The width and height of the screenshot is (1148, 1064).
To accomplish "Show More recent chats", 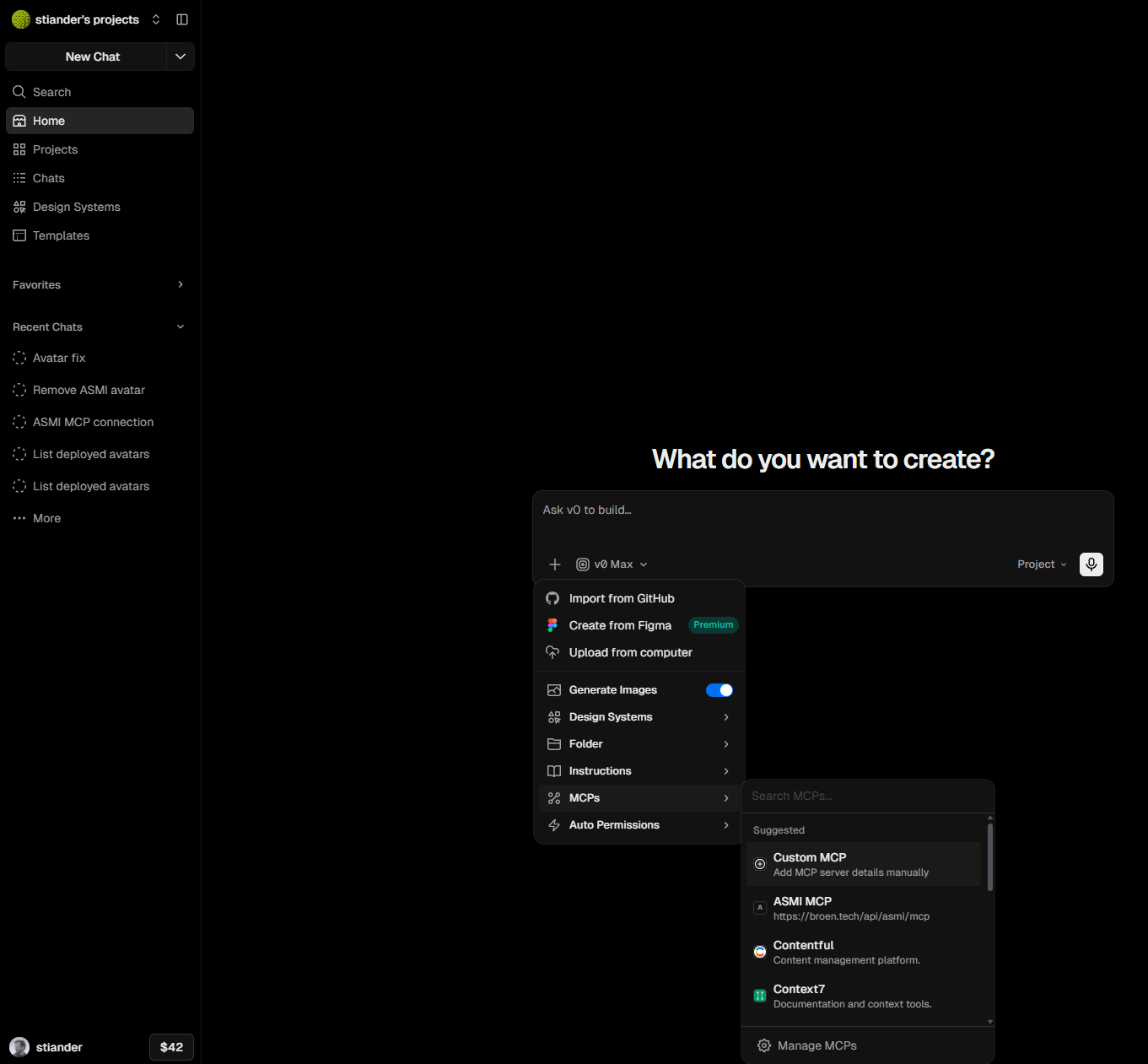I will (100, 518).
